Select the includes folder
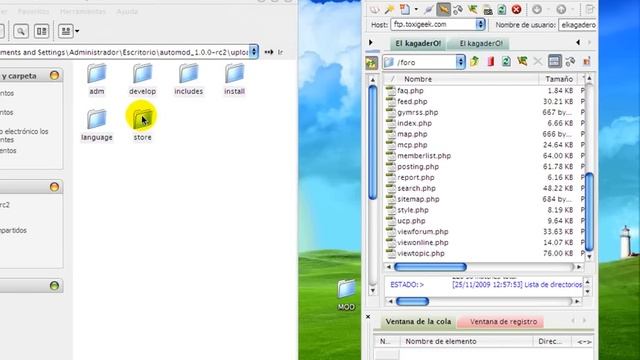Screen dimensions: 640x360 point(188,80)
